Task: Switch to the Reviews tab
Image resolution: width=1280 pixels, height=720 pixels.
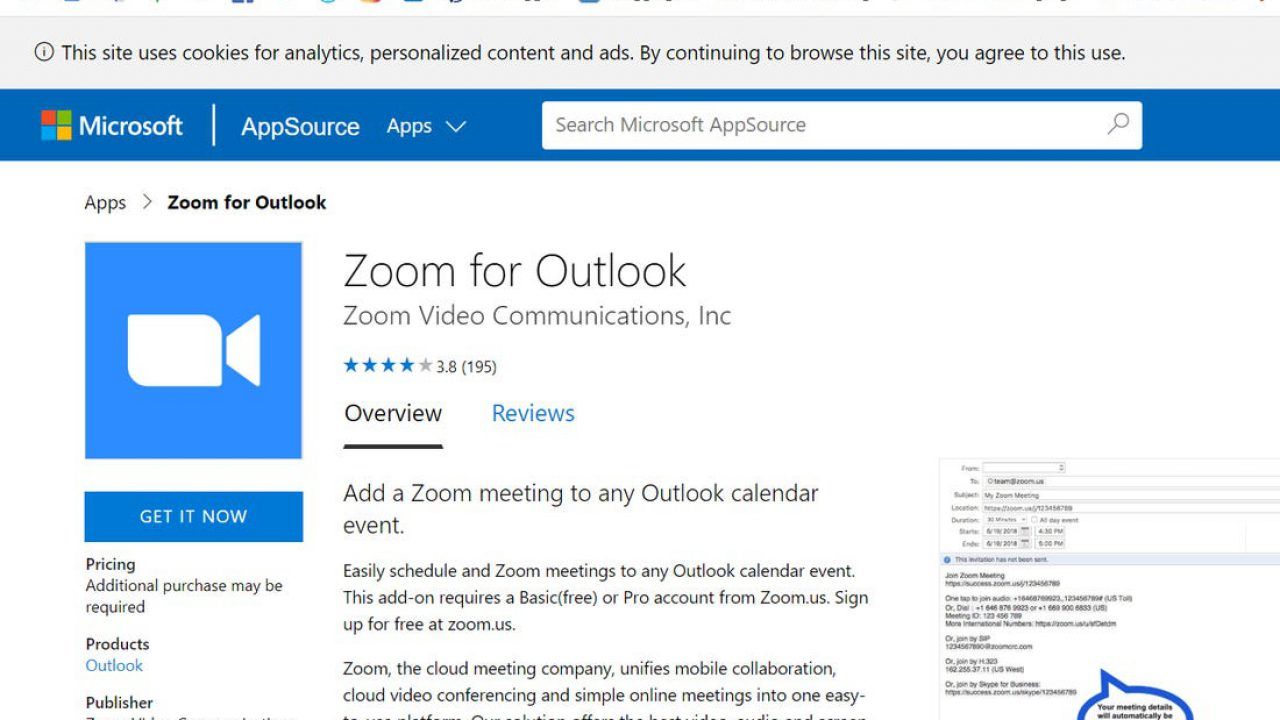Action: 533,413
